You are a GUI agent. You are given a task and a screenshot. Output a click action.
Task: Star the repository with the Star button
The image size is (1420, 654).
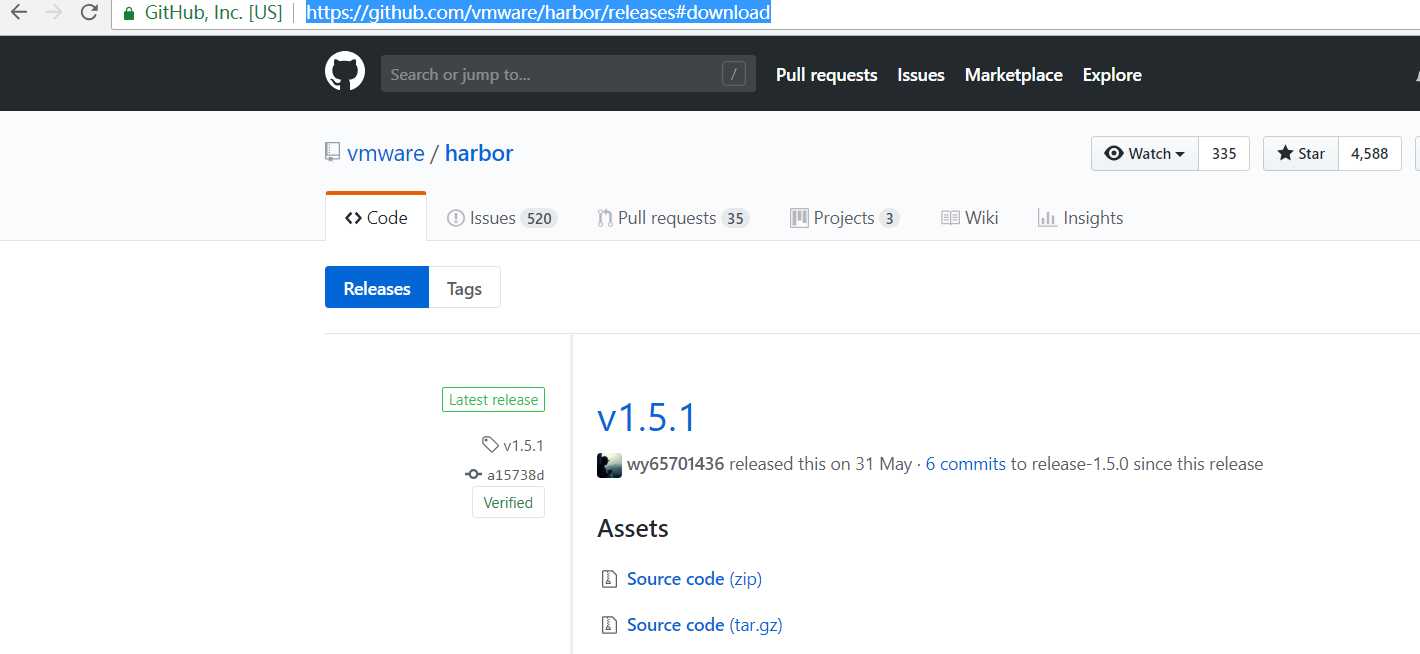(x=1300, y=153)
